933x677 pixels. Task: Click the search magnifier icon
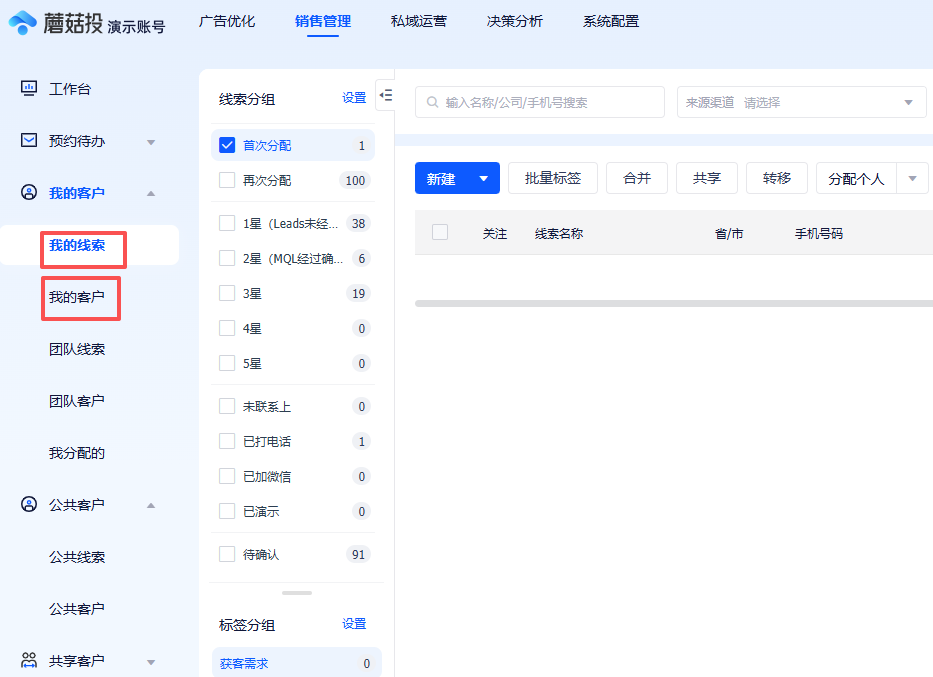[432, 102]
